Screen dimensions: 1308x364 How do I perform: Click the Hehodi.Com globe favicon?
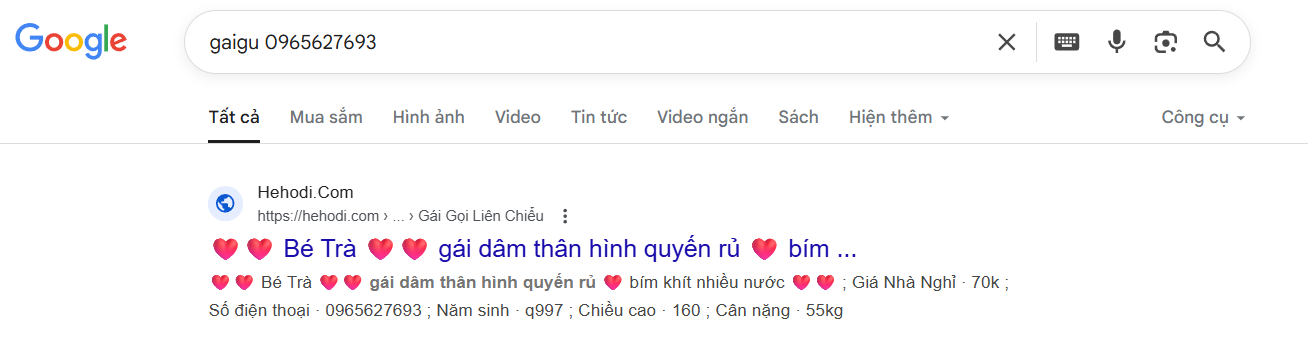pyautogui.click(x=225, y=203)
